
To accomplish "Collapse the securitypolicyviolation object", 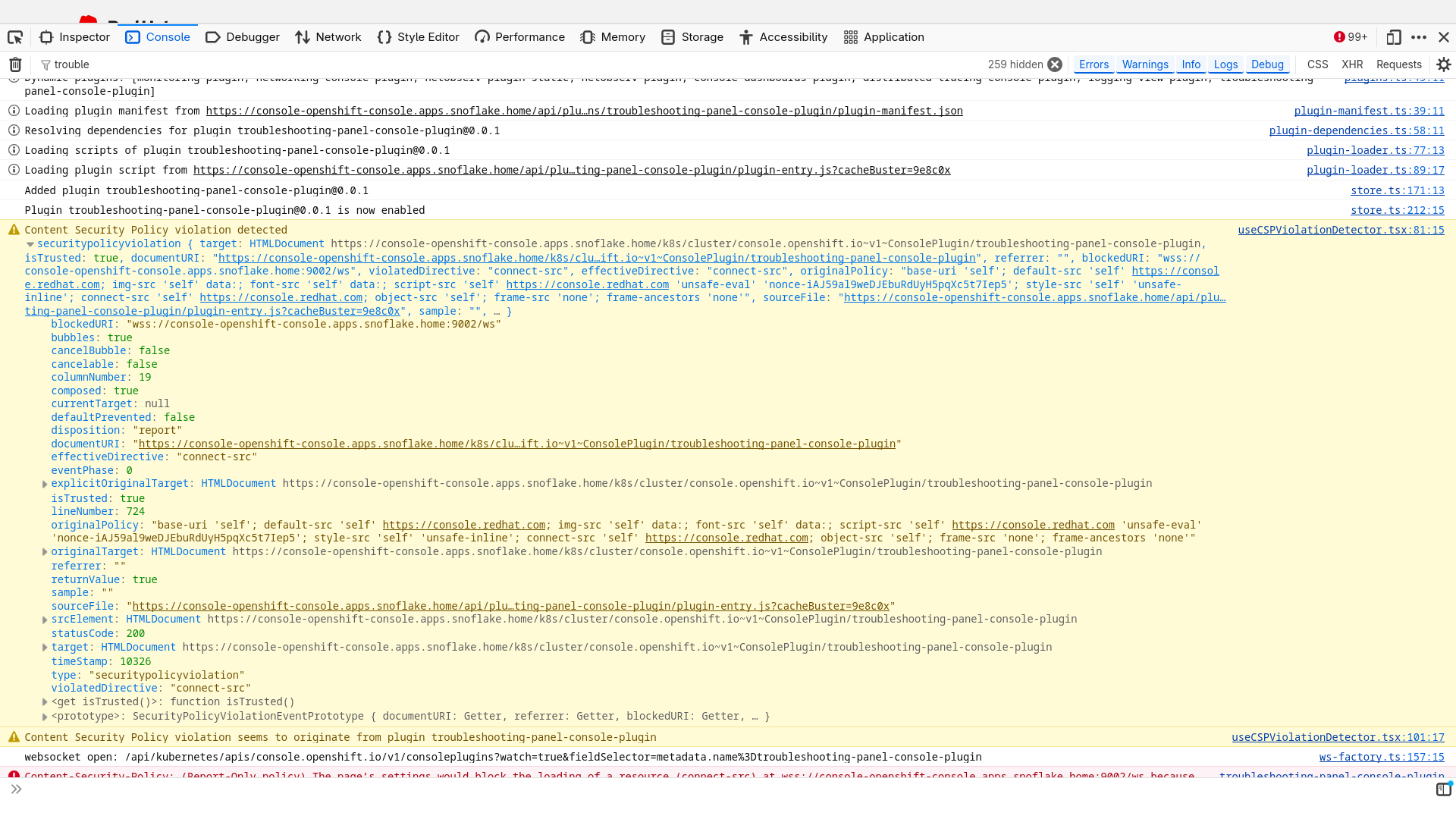I will pos(30,244).
